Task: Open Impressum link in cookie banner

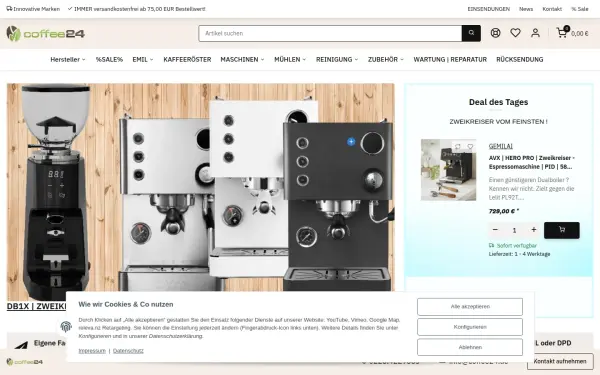Action: coord(92,351)
